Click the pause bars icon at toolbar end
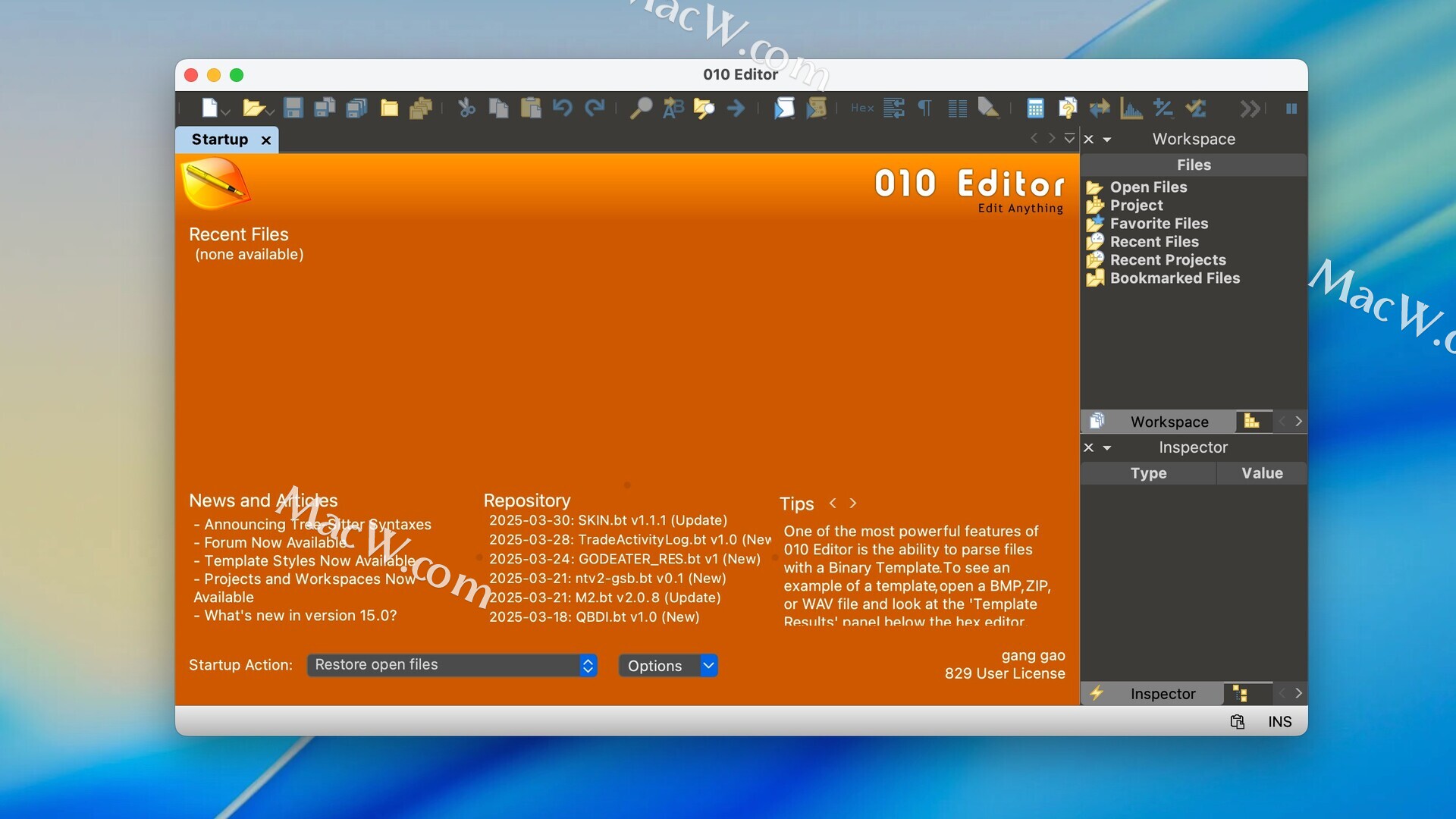 (1291, 108)
